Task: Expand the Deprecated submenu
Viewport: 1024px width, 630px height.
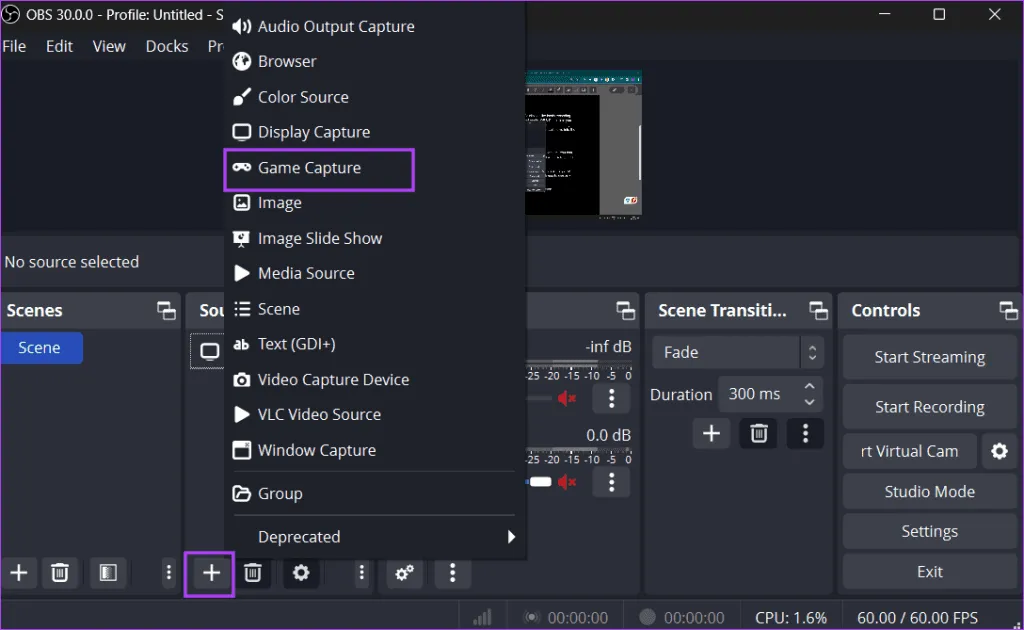Action: point(375,537)
